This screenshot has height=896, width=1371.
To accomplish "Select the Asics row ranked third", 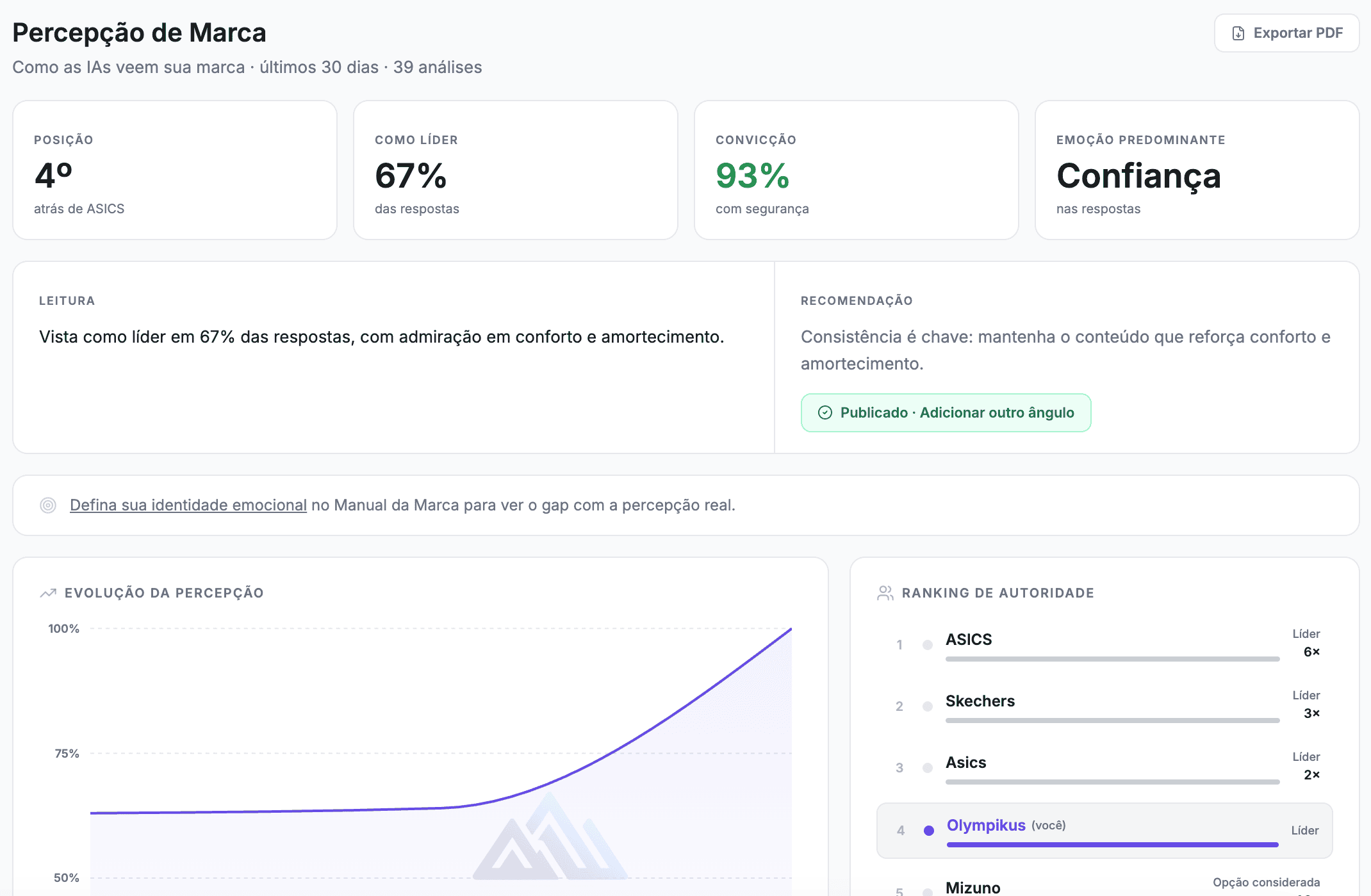I will [1104, 767].
